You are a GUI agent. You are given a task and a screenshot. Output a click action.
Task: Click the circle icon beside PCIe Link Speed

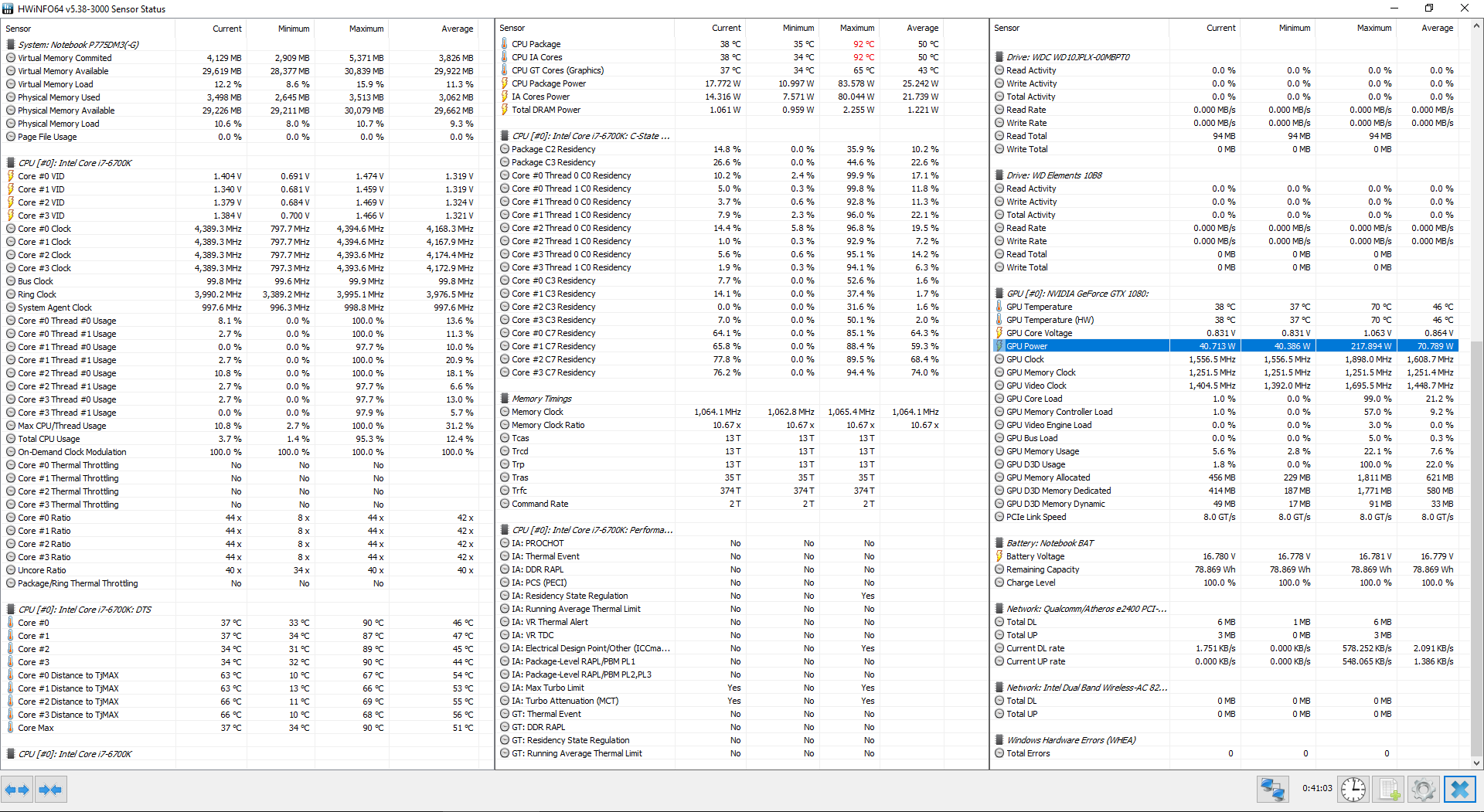point(999,517)
